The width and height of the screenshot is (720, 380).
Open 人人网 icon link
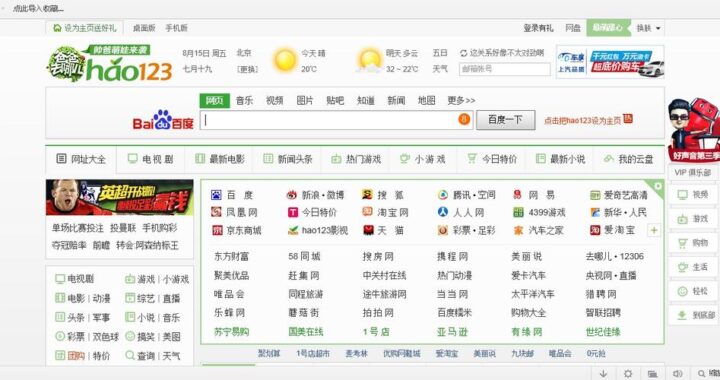coord(443,212)
